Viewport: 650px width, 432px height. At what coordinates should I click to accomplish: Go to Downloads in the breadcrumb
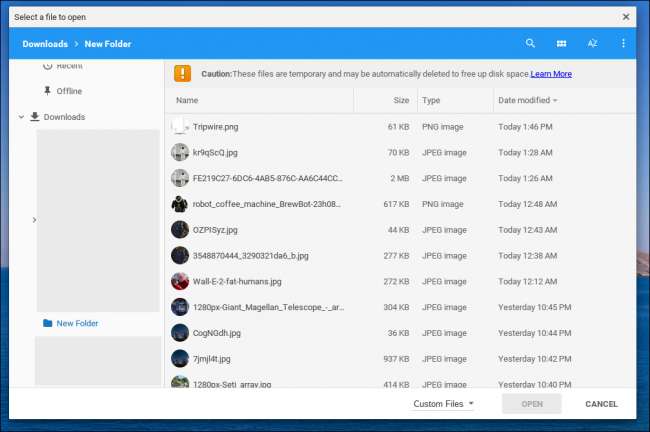pyautogui.click(x=45, y=44)
